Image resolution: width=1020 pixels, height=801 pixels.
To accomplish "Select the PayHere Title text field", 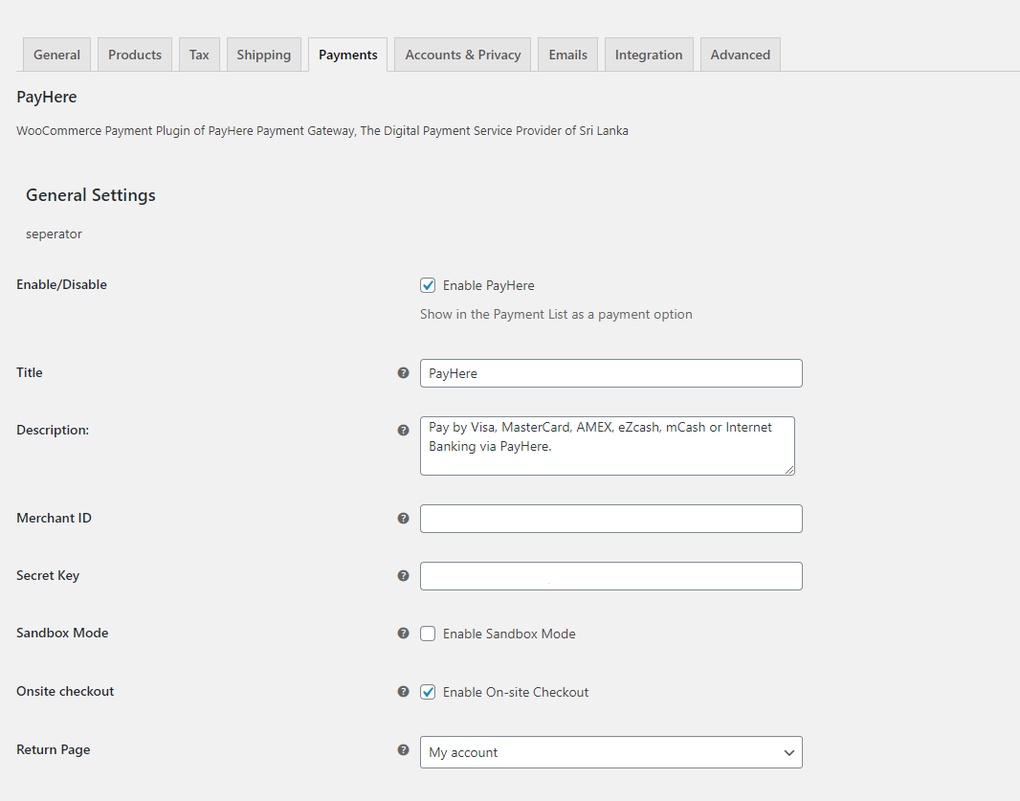I will coord(611,372).
